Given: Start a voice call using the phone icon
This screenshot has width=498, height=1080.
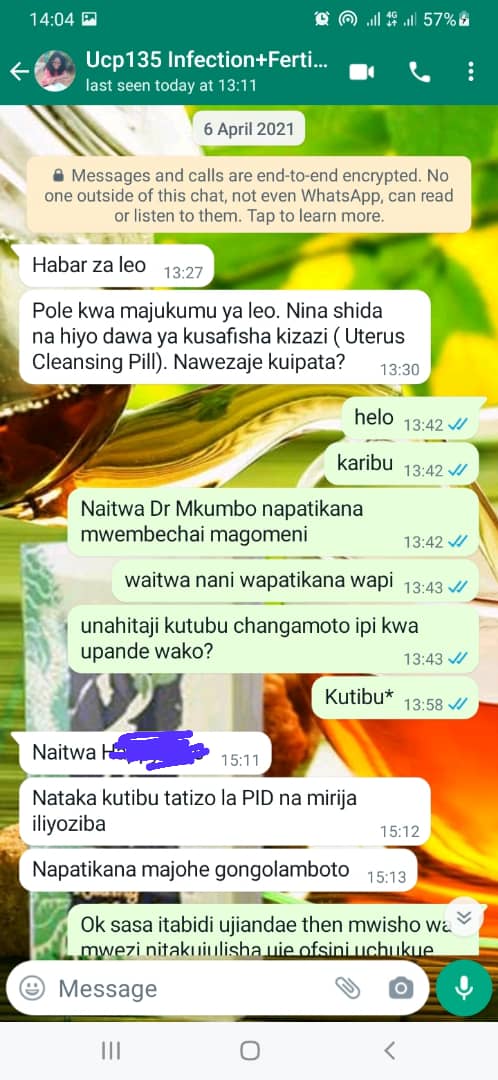Looking at the screenshot, I should coord(419,72).
